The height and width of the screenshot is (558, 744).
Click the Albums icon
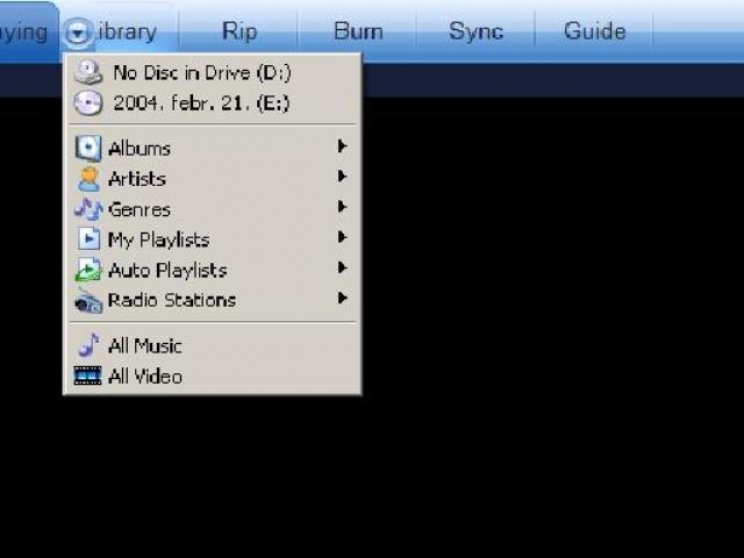click(x=88, y=148)
